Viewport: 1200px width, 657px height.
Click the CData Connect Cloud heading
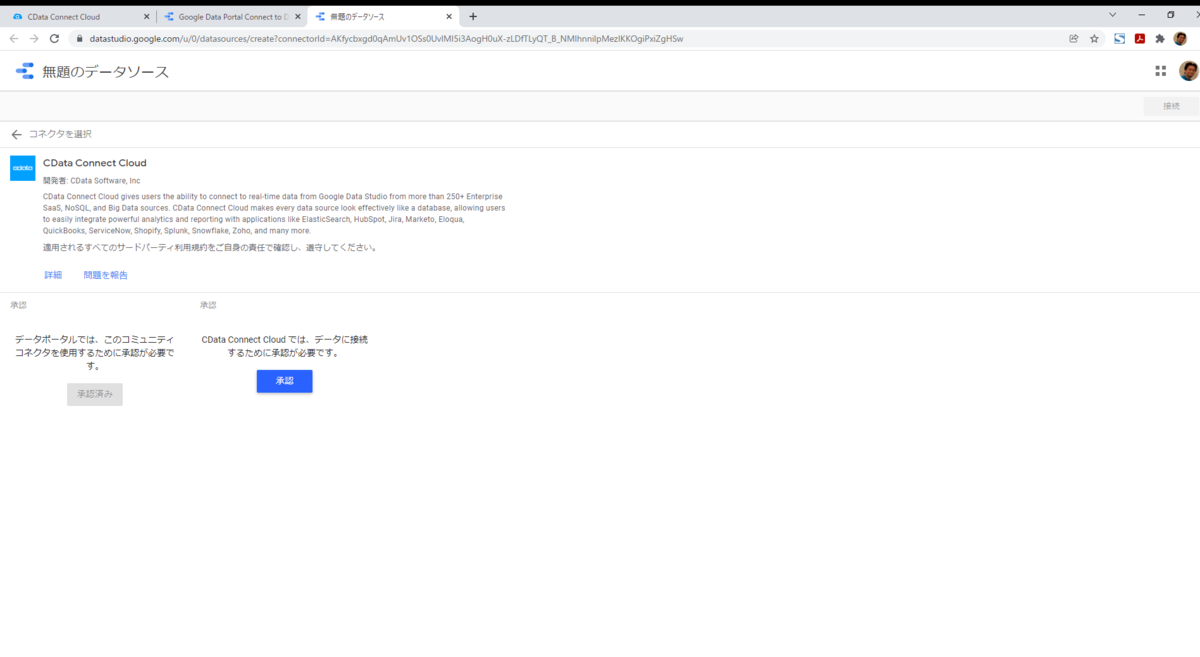95,163
